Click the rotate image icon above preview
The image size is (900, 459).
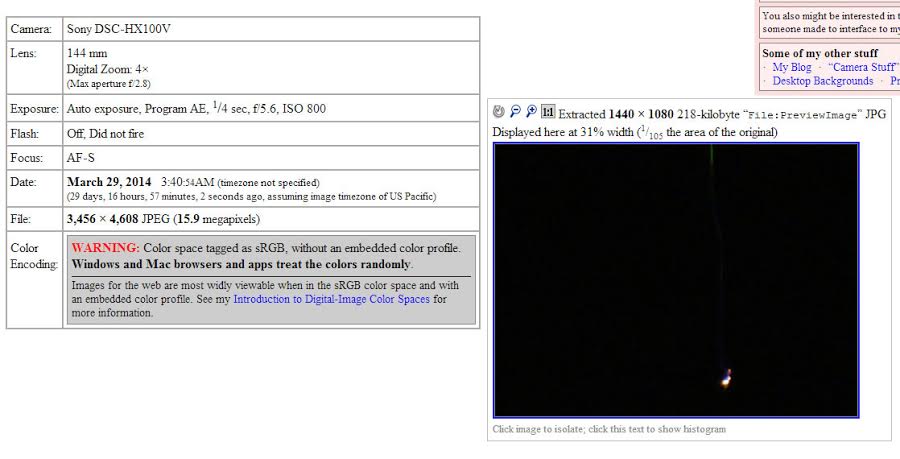coord(499,112)
